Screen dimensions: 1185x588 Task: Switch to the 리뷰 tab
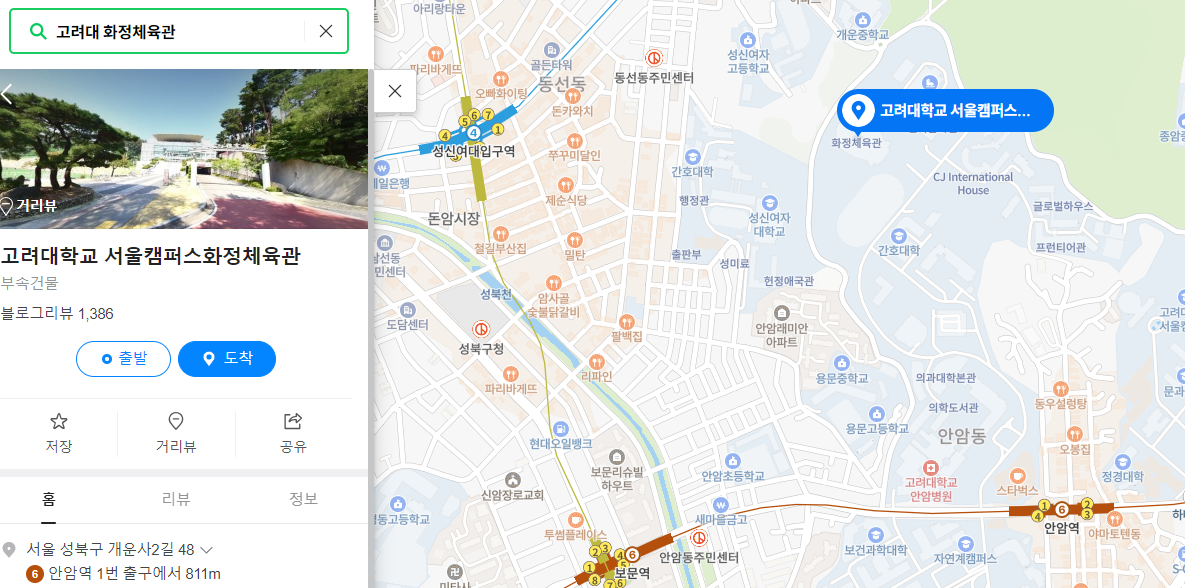point(176,499)
